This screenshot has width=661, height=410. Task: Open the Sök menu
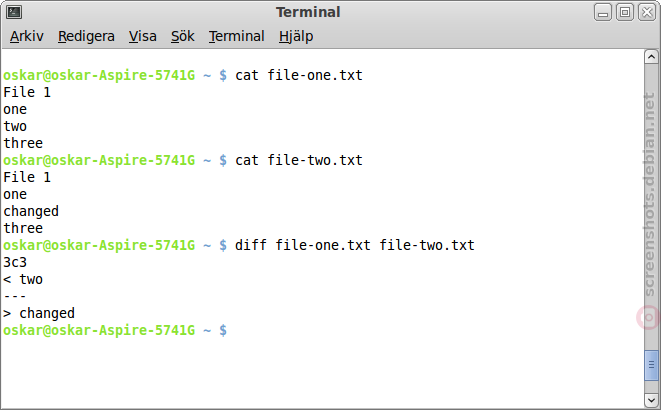point(183,36)
